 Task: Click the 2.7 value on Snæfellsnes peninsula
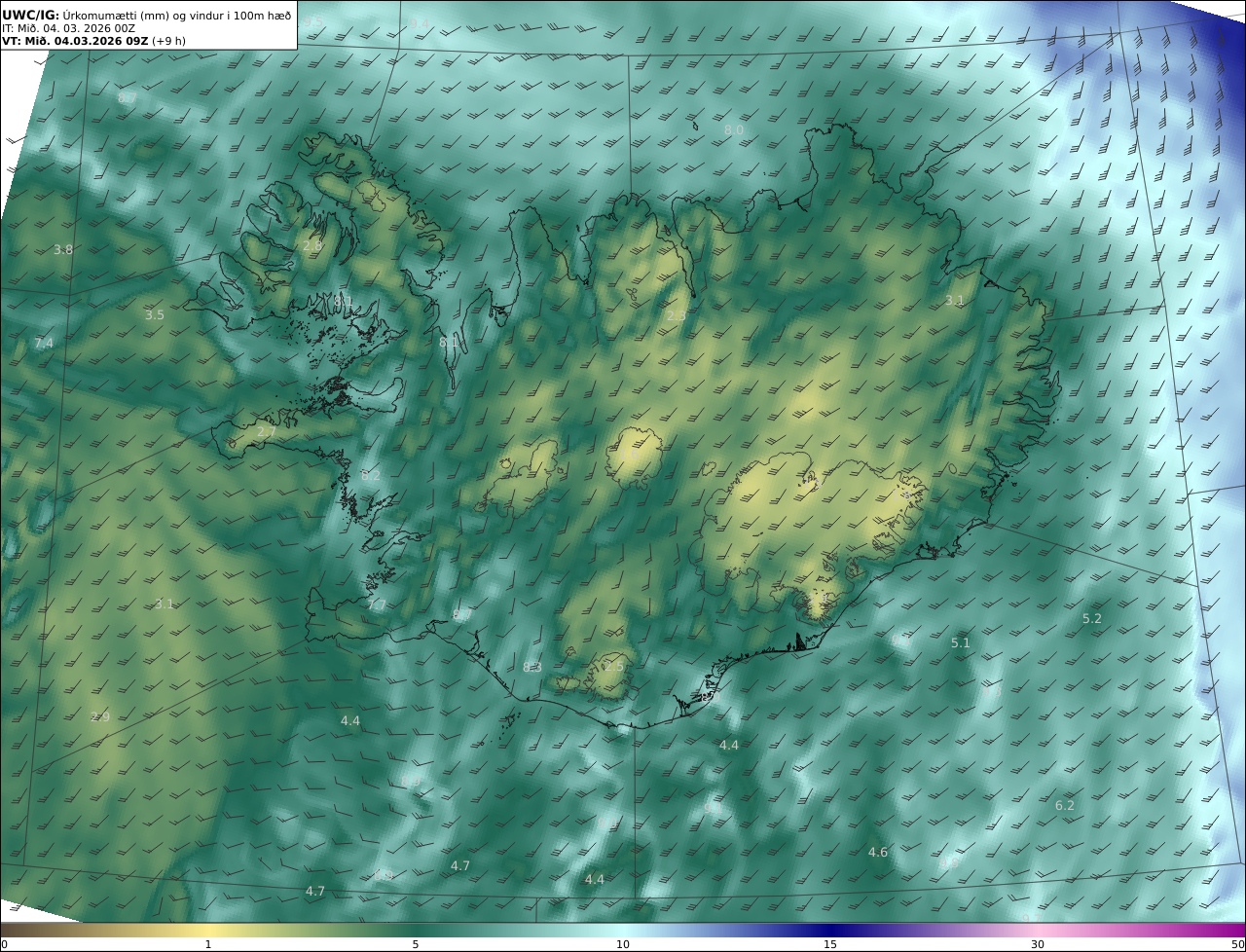point(267,431)
